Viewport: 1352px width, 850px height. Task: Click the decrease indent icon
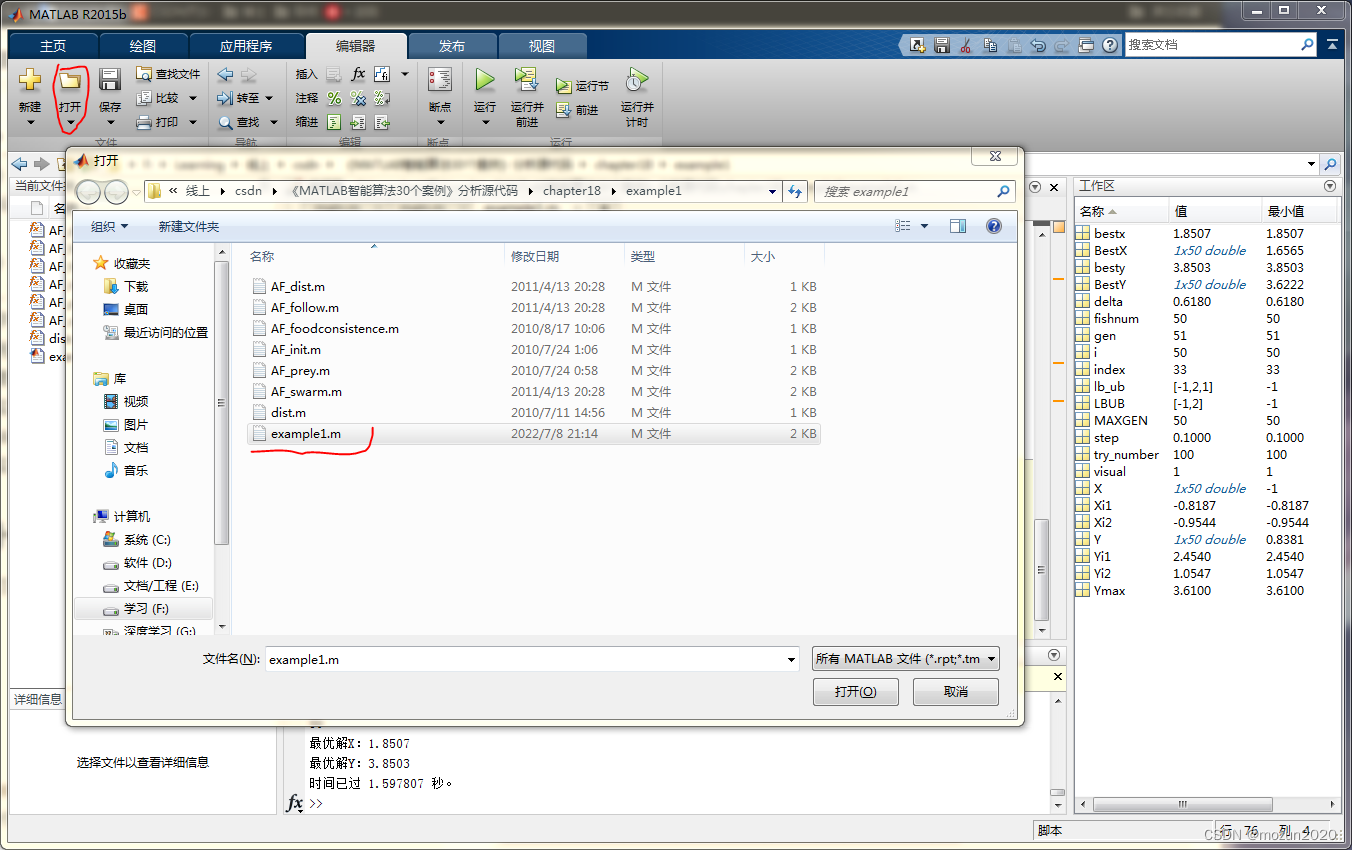(x=381, y=122)
